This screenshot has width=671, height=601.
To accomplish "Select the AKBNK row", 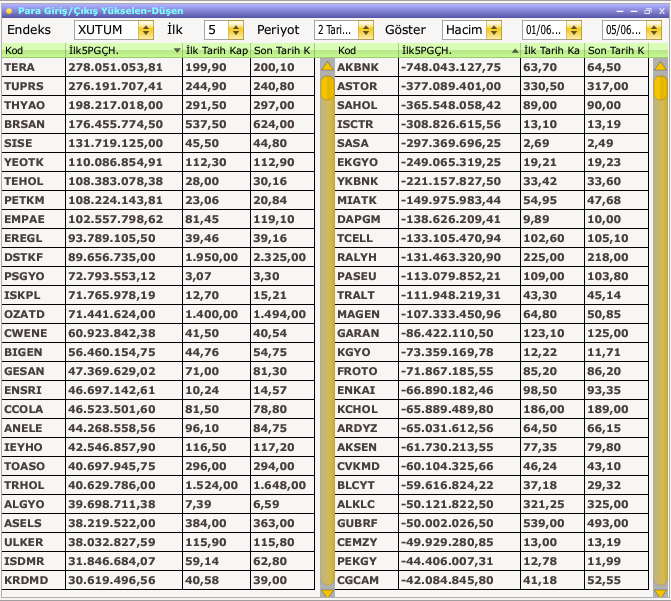I will pos(492,67).
